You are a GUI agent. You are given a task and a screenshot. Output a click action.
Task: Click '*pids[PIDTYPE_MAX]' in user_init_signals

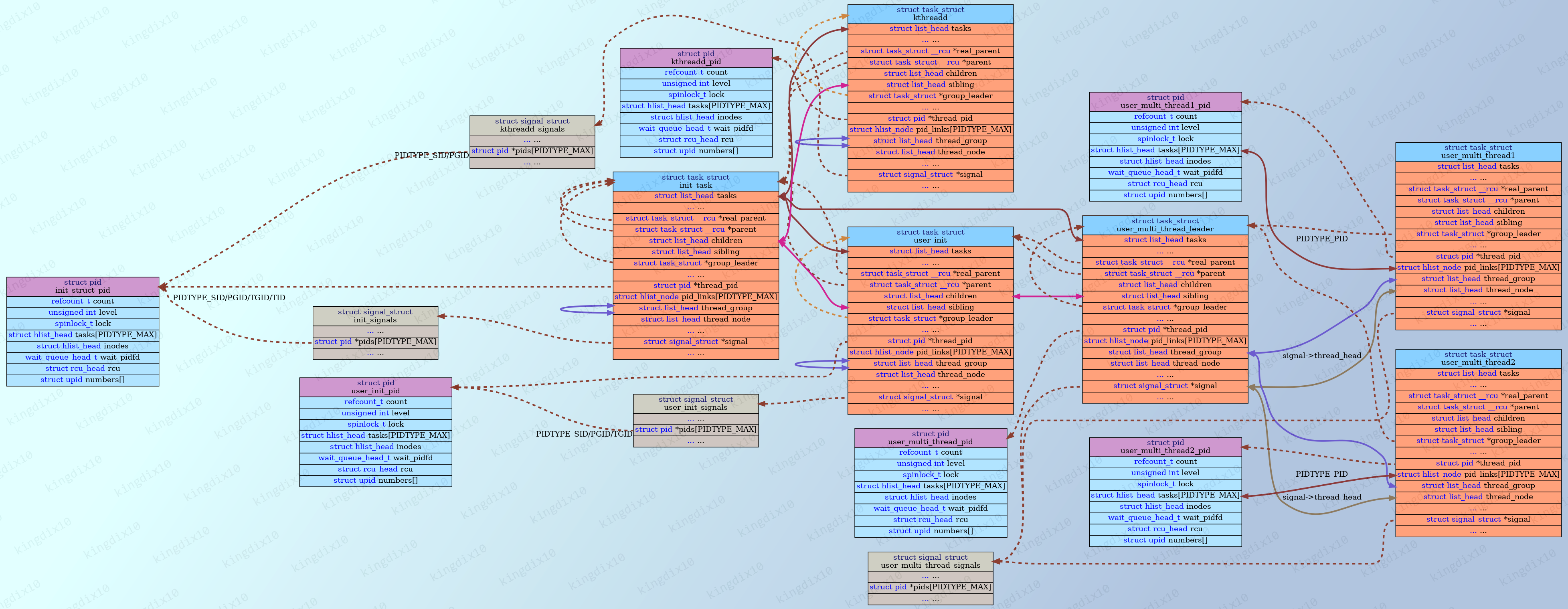[x=696, y=430]
